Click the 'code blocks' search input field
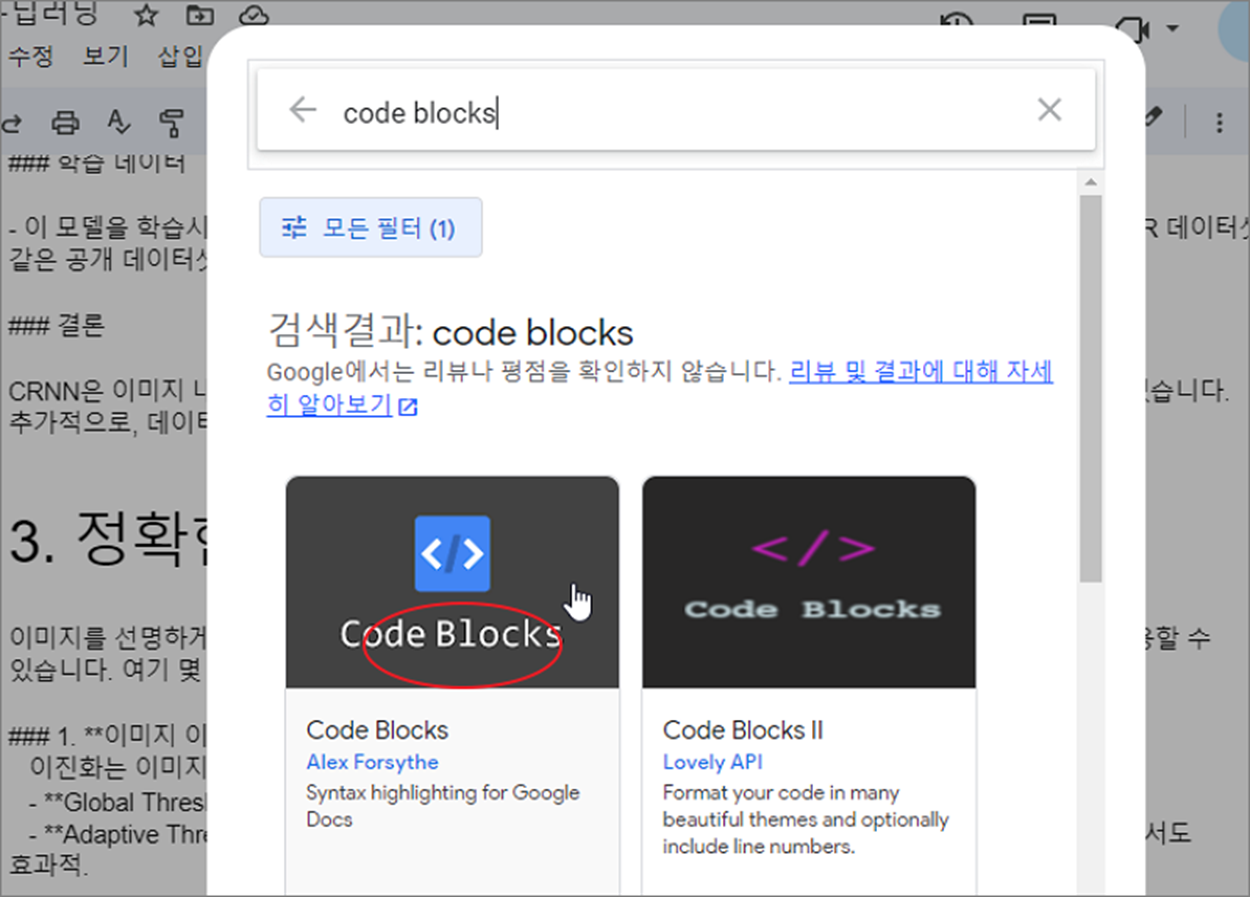 [675, 112]
